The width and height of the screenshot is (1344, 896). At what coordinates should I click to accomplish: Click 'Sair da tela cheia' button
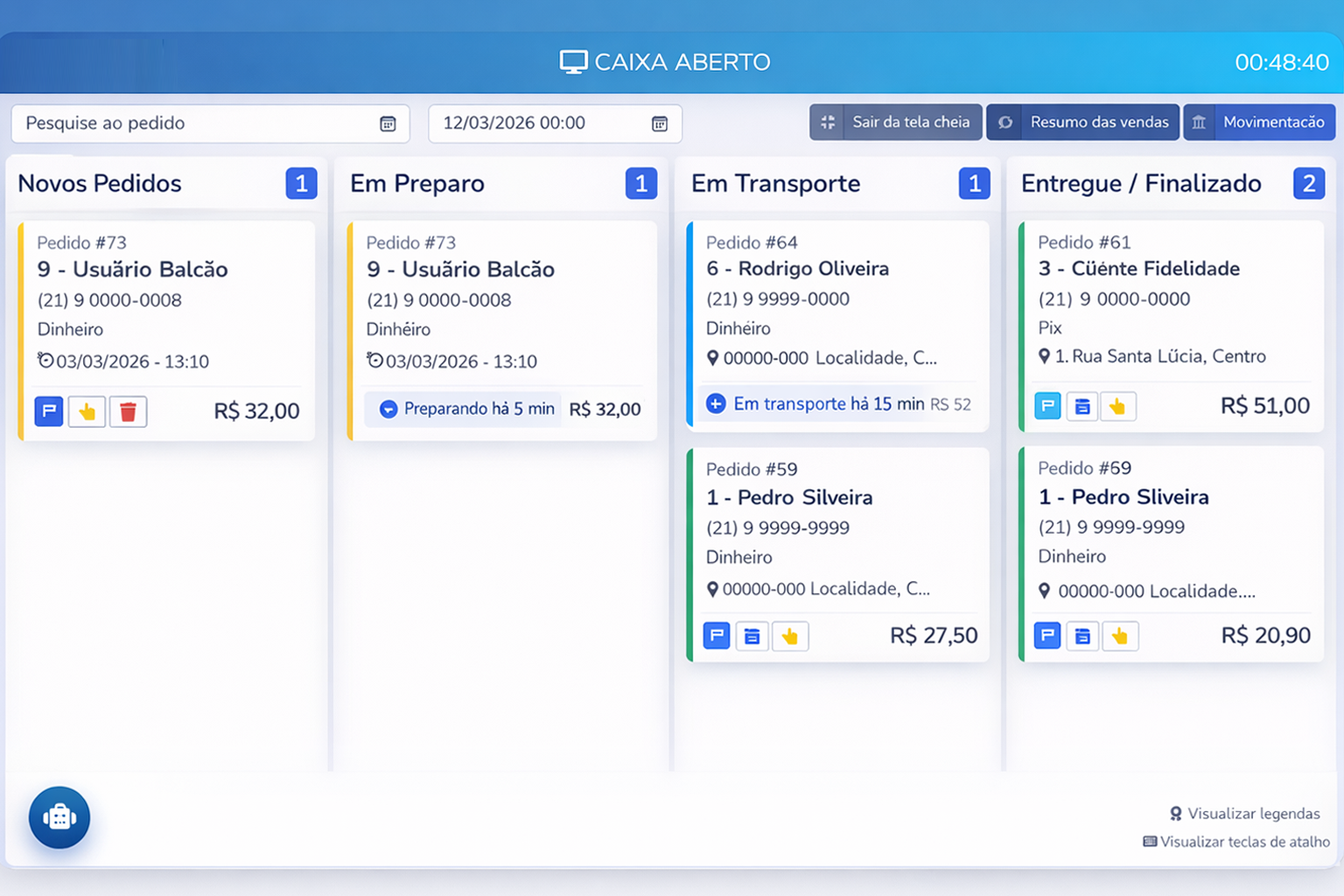point(895,122)
